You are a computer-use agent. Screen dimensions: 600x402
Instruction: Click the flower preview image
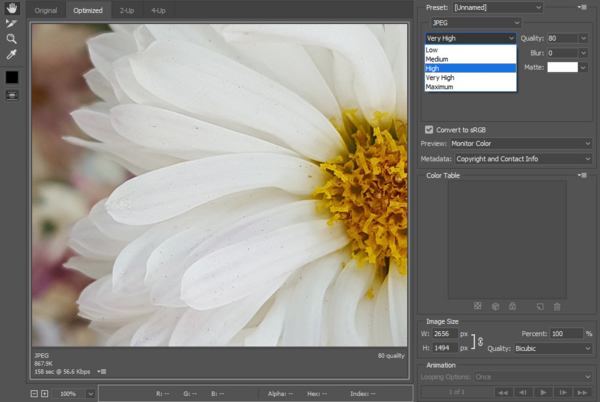point(220,185)
